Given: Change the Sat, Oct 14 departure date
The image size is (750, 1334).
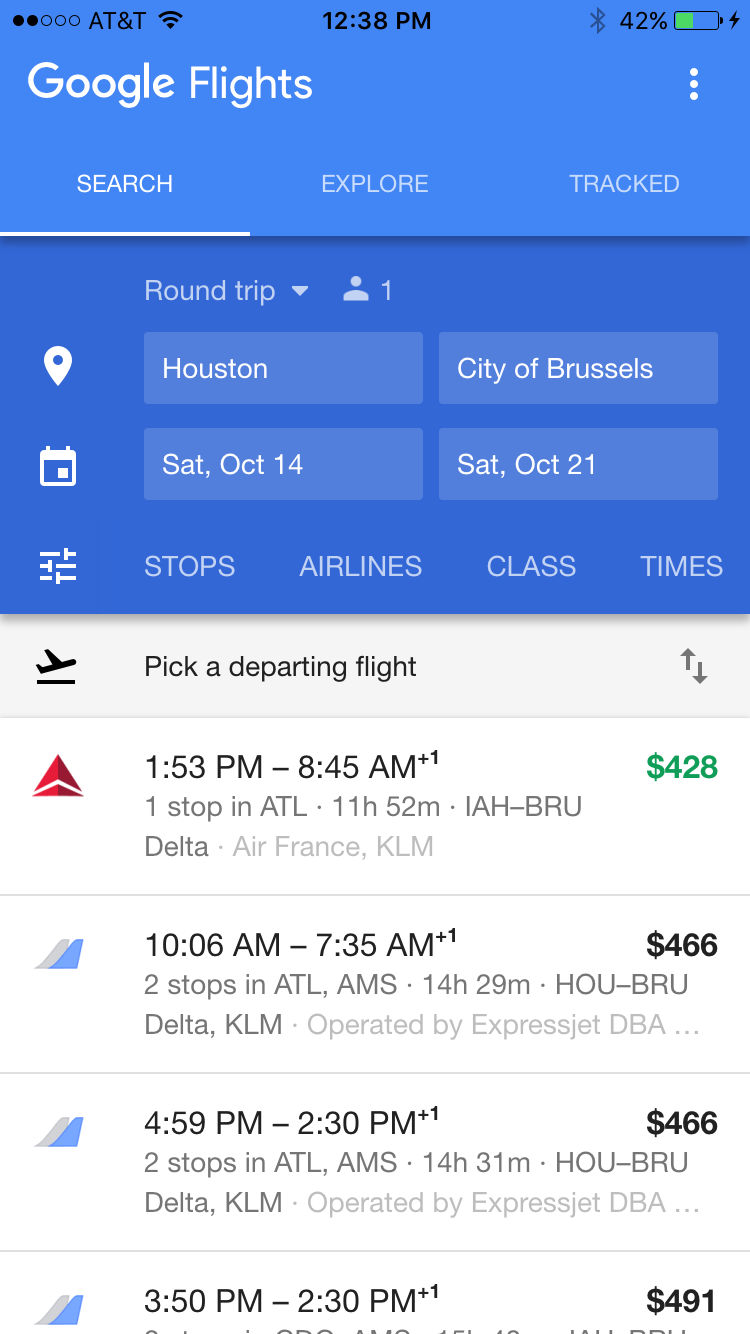Looking at the screenshot, I should coord(283,464).
